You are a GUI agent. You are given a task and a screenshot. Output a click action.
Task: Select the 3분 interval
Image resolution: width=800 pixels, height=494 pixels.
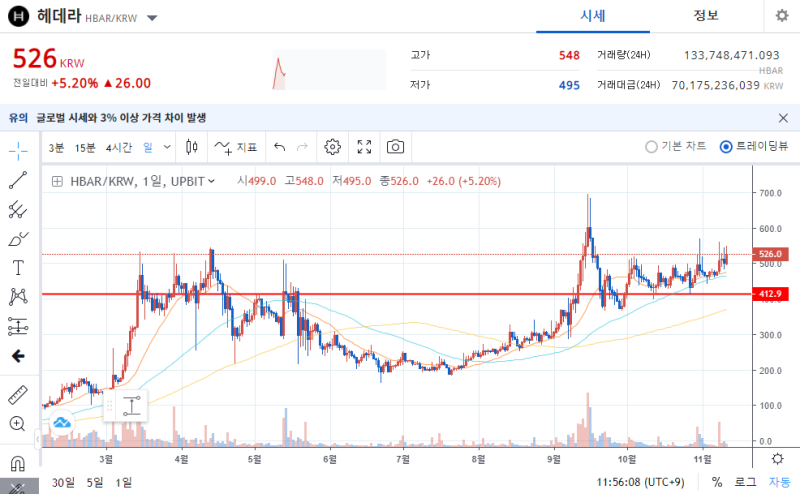[56, 147]
